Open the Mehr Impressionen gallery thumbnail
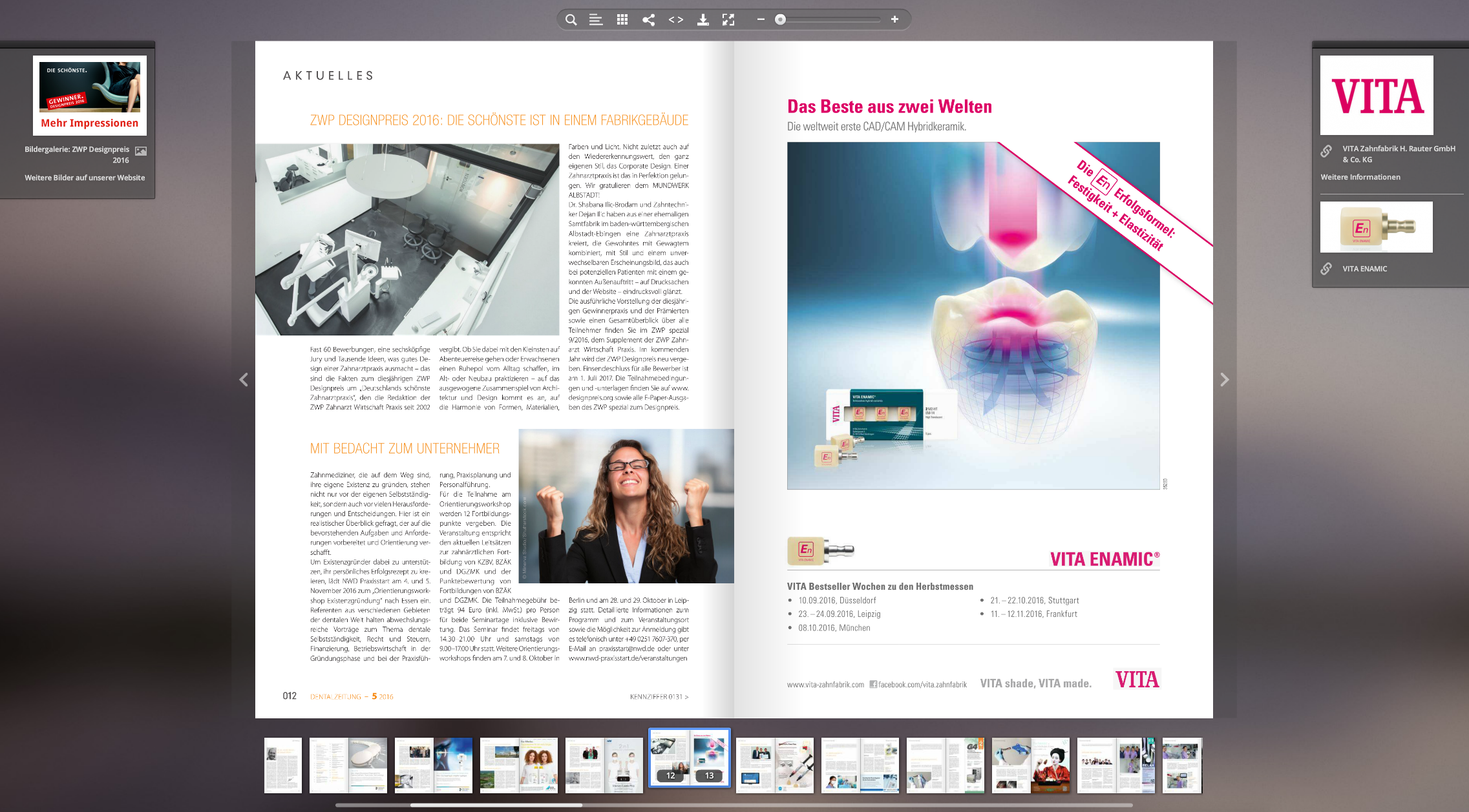The image size is (1469, 812). pos(90,95)
